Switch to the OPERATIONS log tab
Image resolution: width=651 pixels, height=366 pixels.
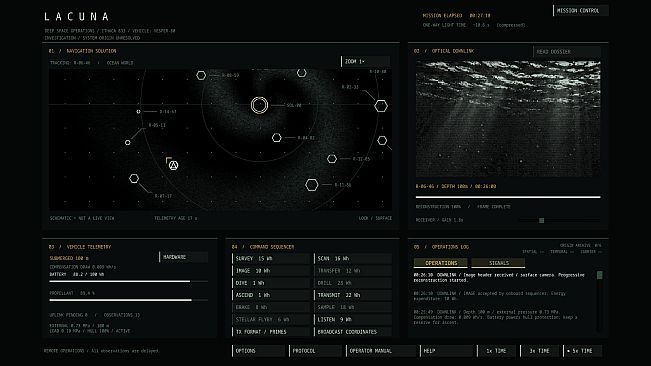tap(441, 263)
